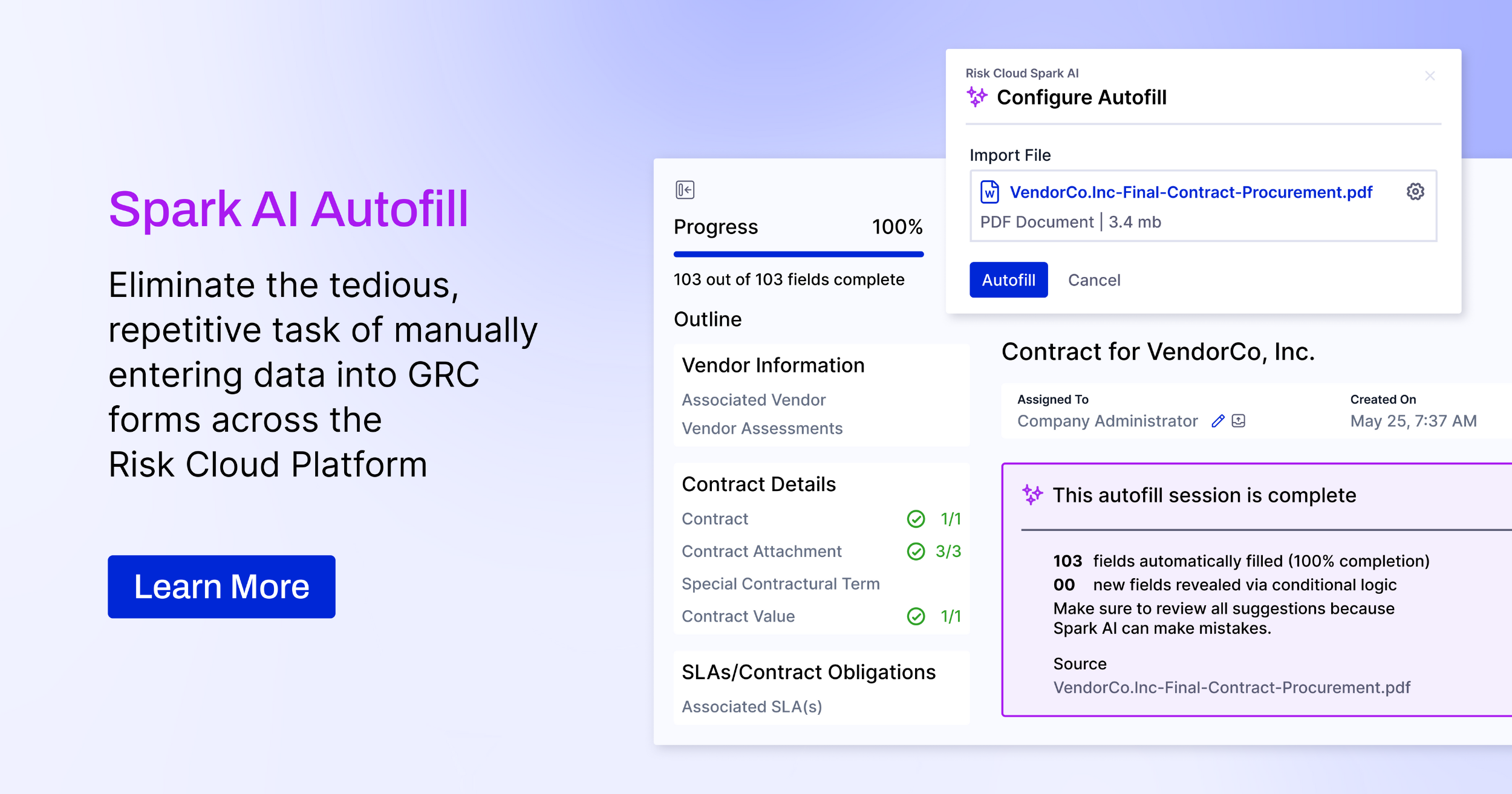Open file settings gear icon
The width and height of the screenshot is (1512, 794).
click(1415, 192)
